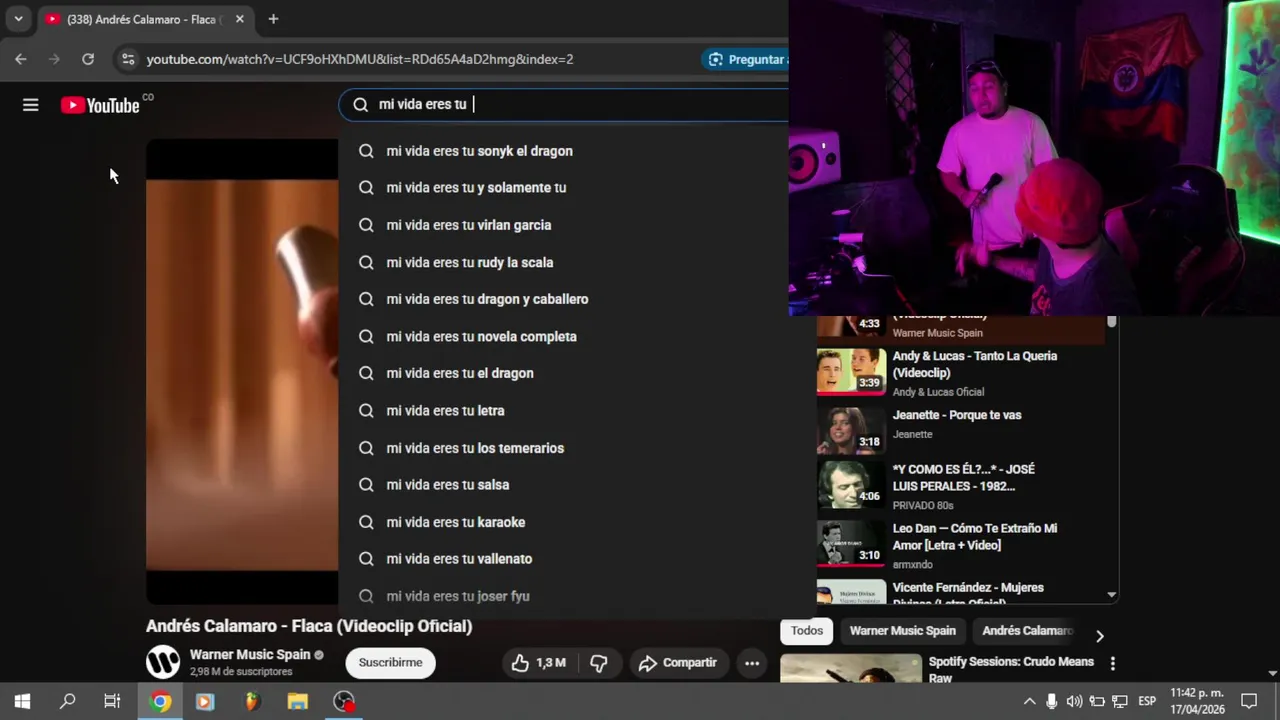Open Windows taskbar search
Image resolution: width=1280 pixels, height=720 pixels.
pyautogui.click(x=67, y=701)
